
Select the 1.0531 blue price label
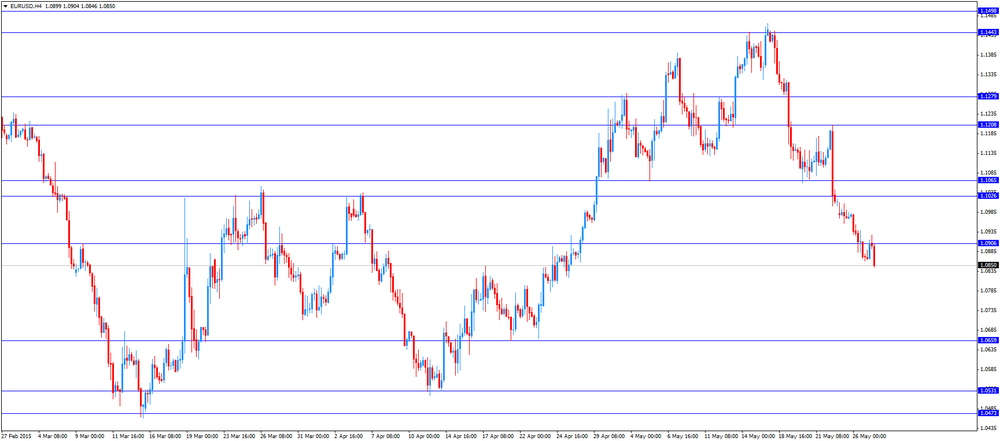click(x=988, y=391)
